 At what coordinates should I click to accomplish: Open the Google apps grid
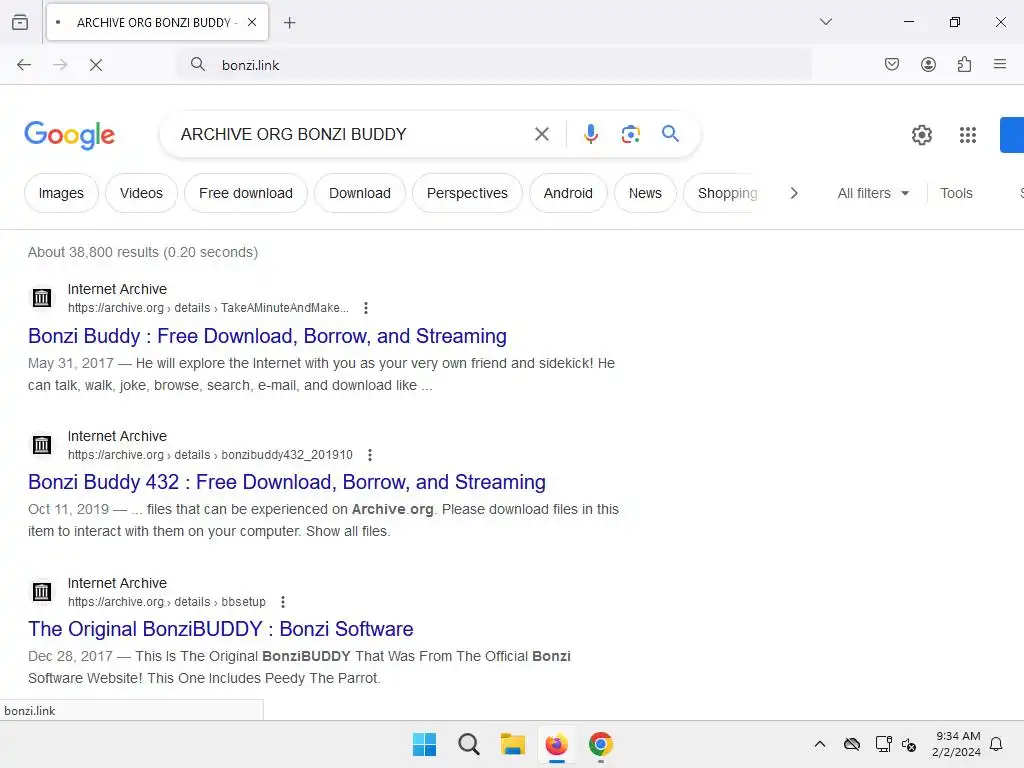click(x=968, y=135)
